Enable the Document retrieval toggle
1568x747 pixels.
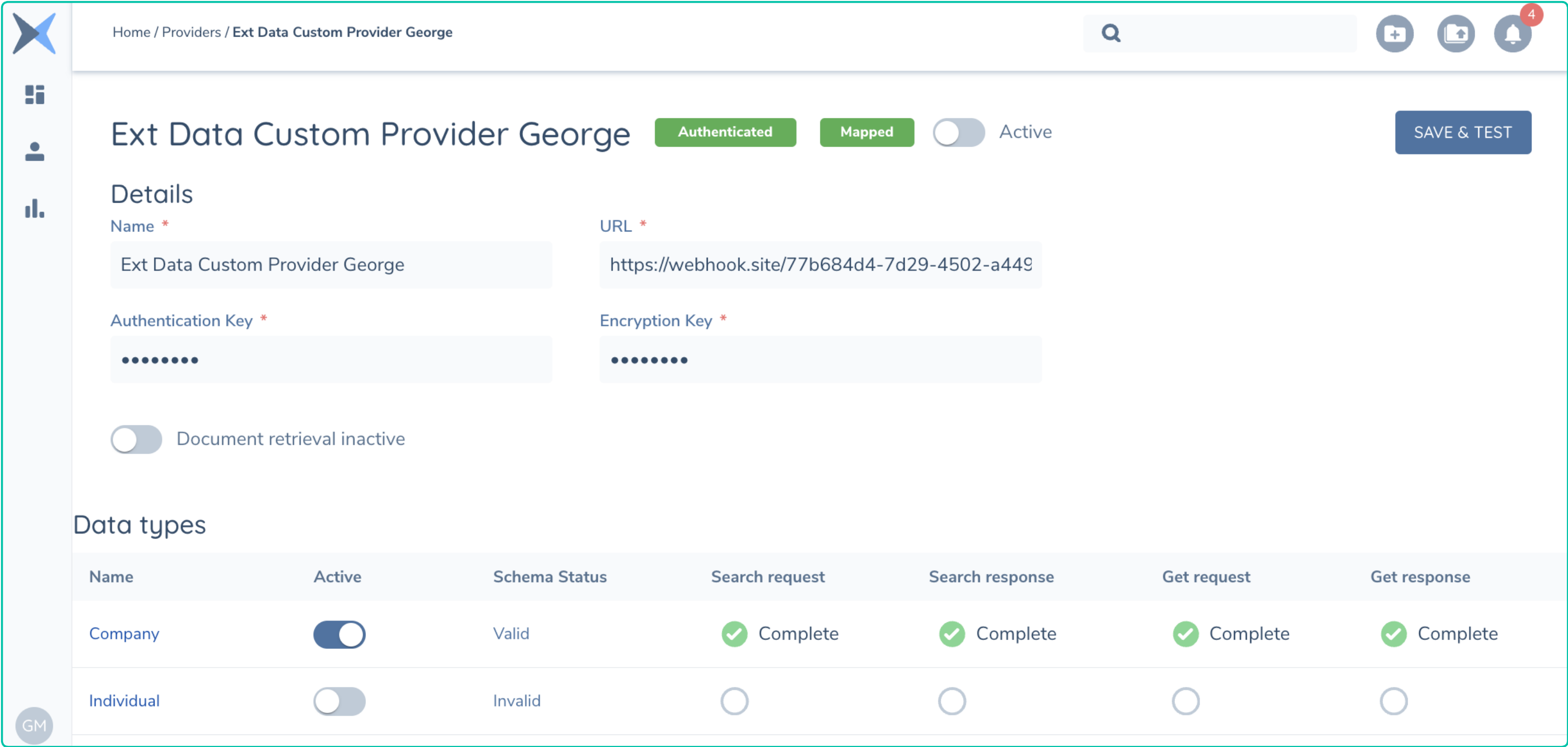pos(136,439)
